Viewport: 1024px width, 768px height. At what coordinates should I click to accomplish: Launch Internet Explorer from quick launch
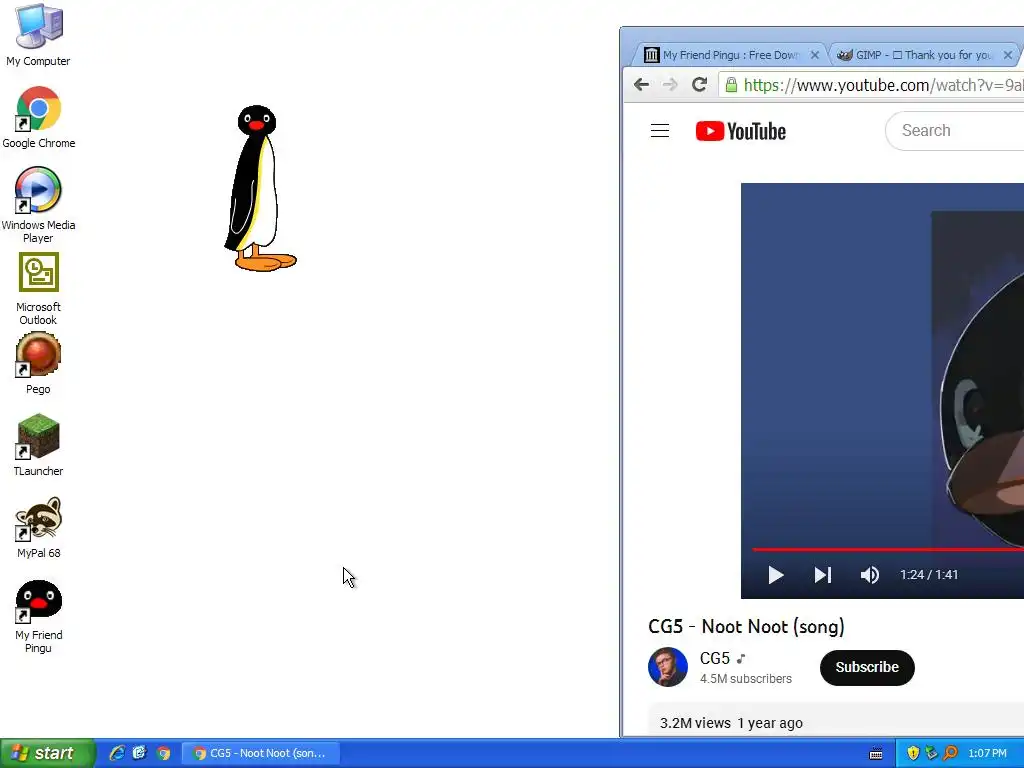pos(117,753)
